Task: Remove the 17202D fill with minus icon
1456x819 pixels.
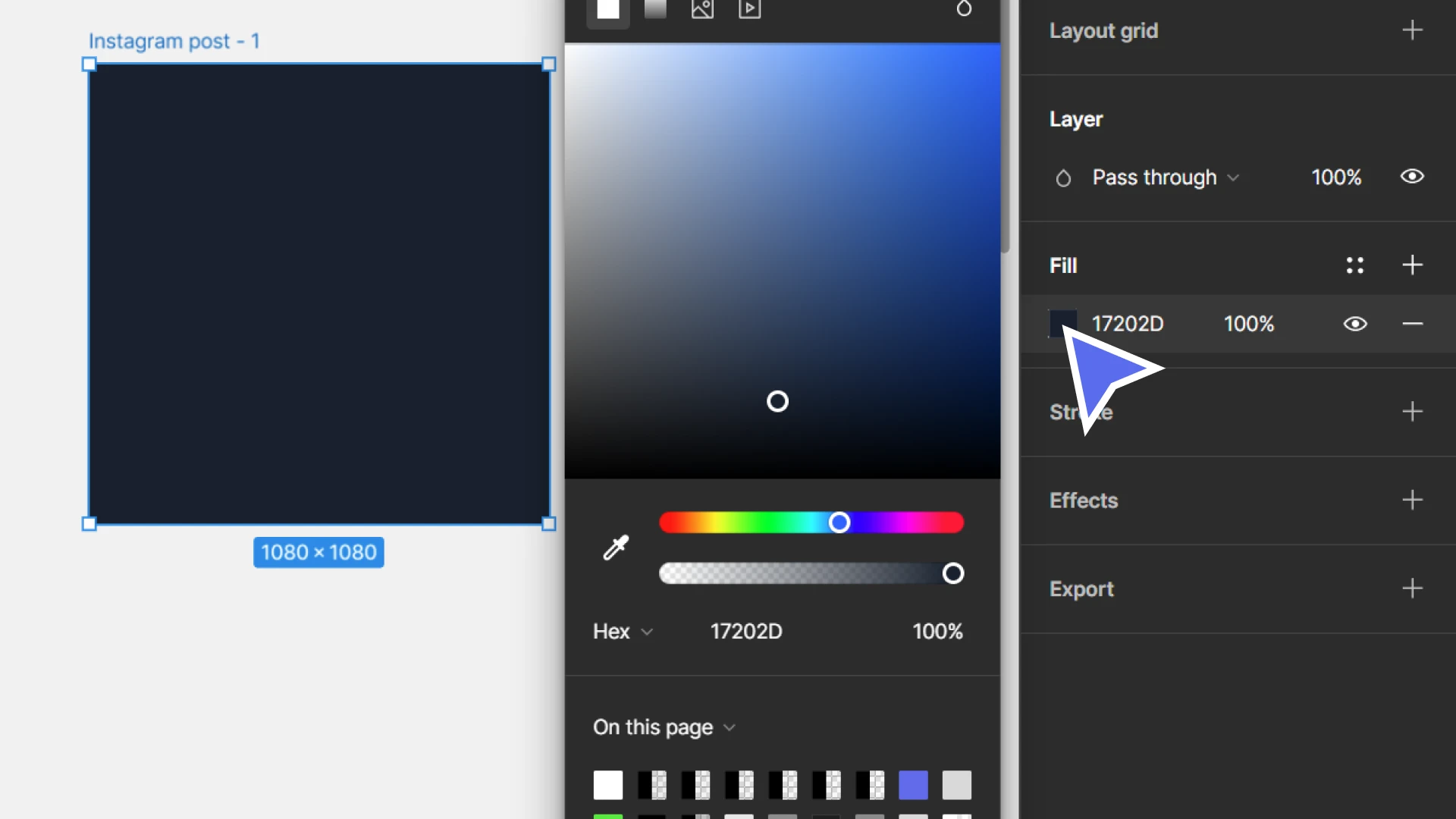Action: [x=1412, y=324]
